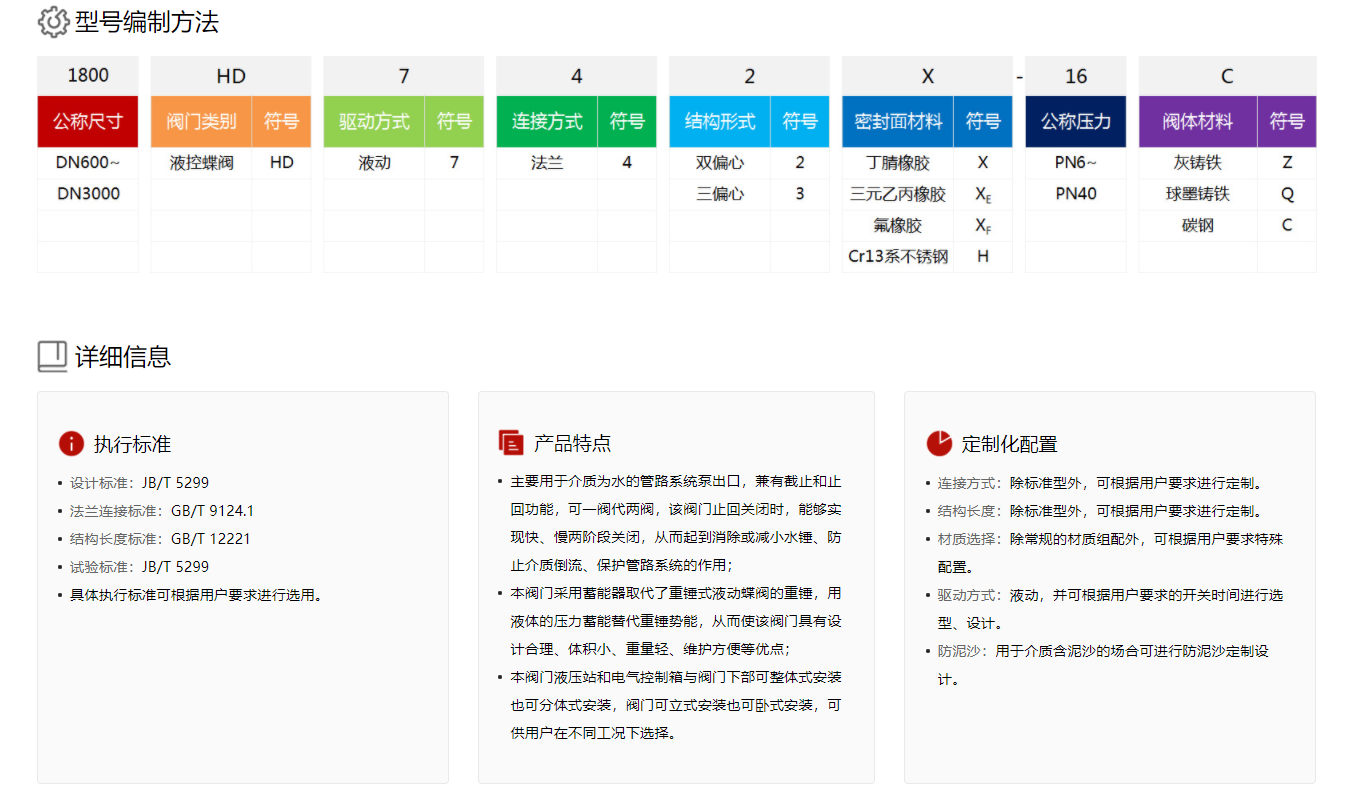
Task: Click the navy 公称压力 header
Action: pyautogui.click(x=1075, y=122)
